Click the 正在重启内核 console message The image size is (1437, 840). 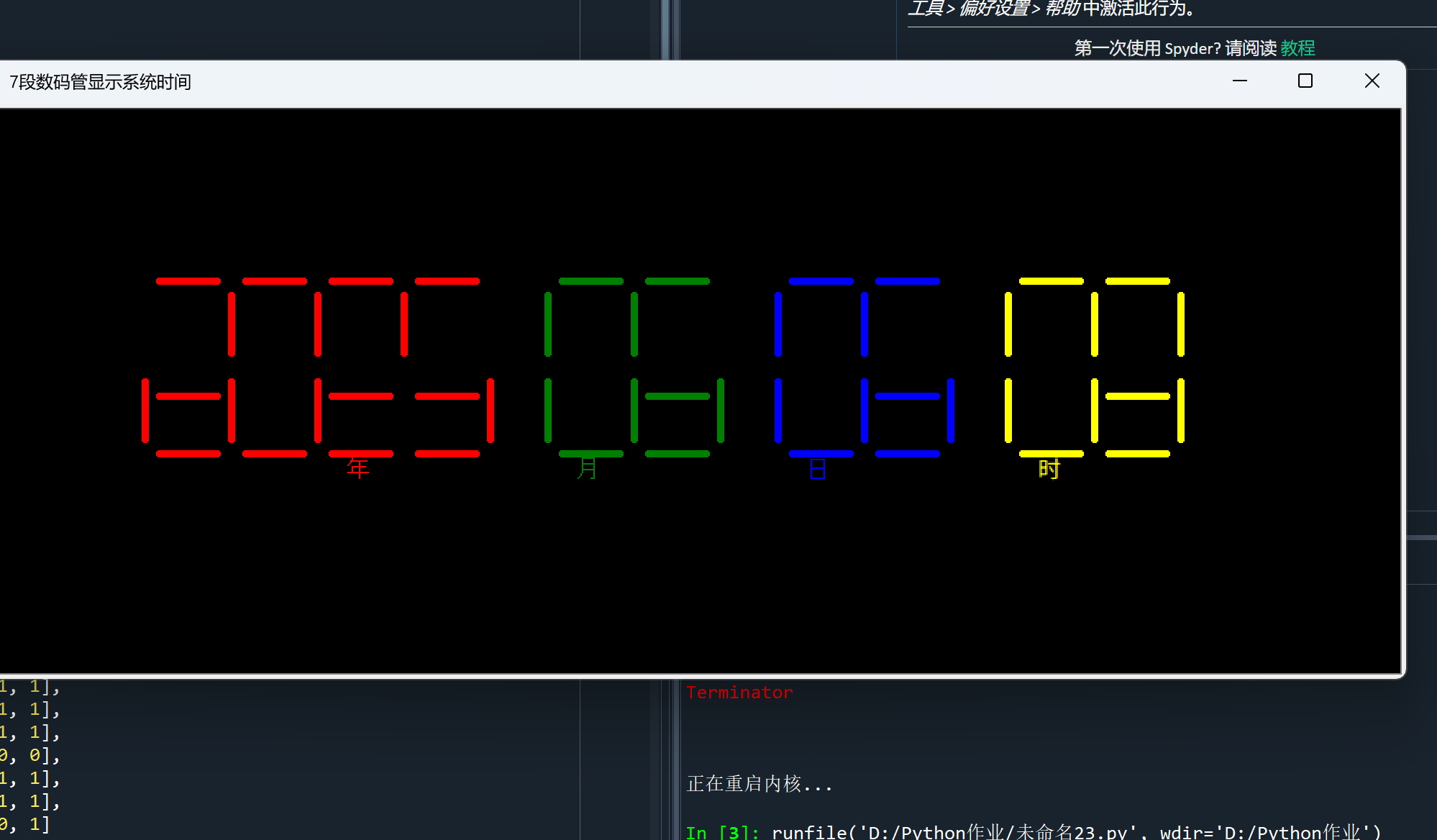pos(759,784)
